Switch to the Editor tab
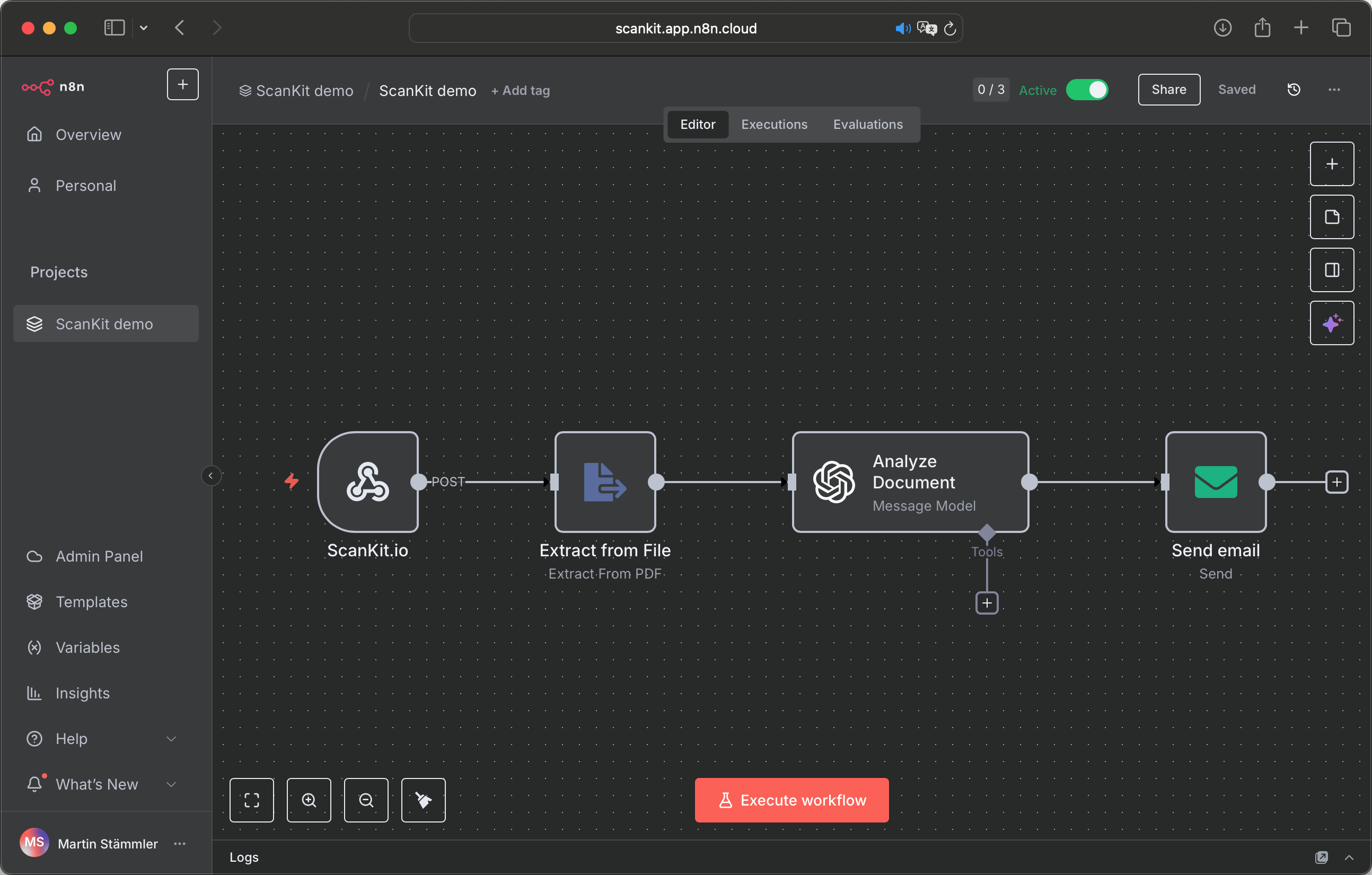Screen dimensions: 1372x875 click(697, 124)
